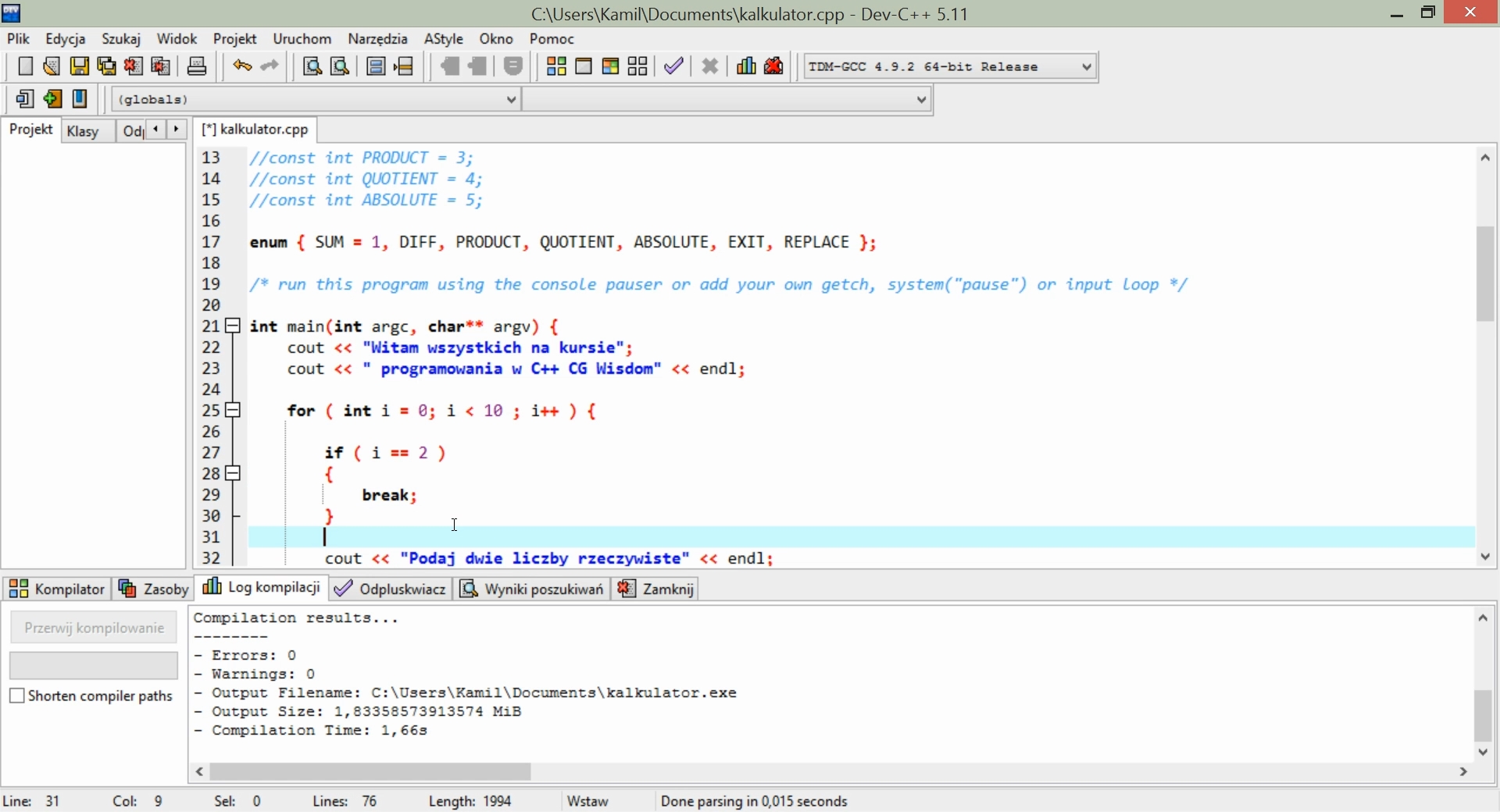This screenshot has width=1500, height=812.
Task: Open profile analysis
Action: [746, 66]
